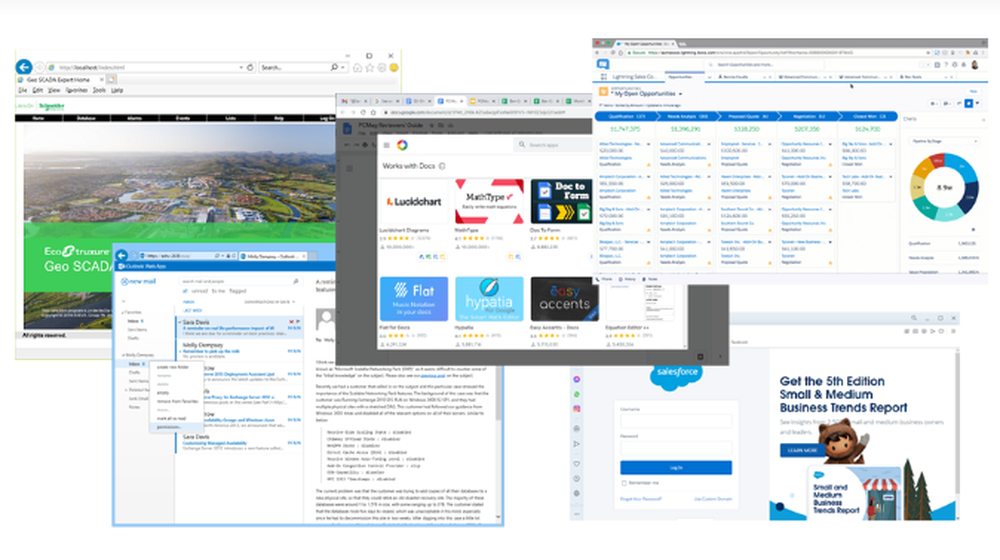This screenshot has width=1000, height=560.
Task: Click the magnifier icon in the Outlook search box
Action: (x=296, y=281)
